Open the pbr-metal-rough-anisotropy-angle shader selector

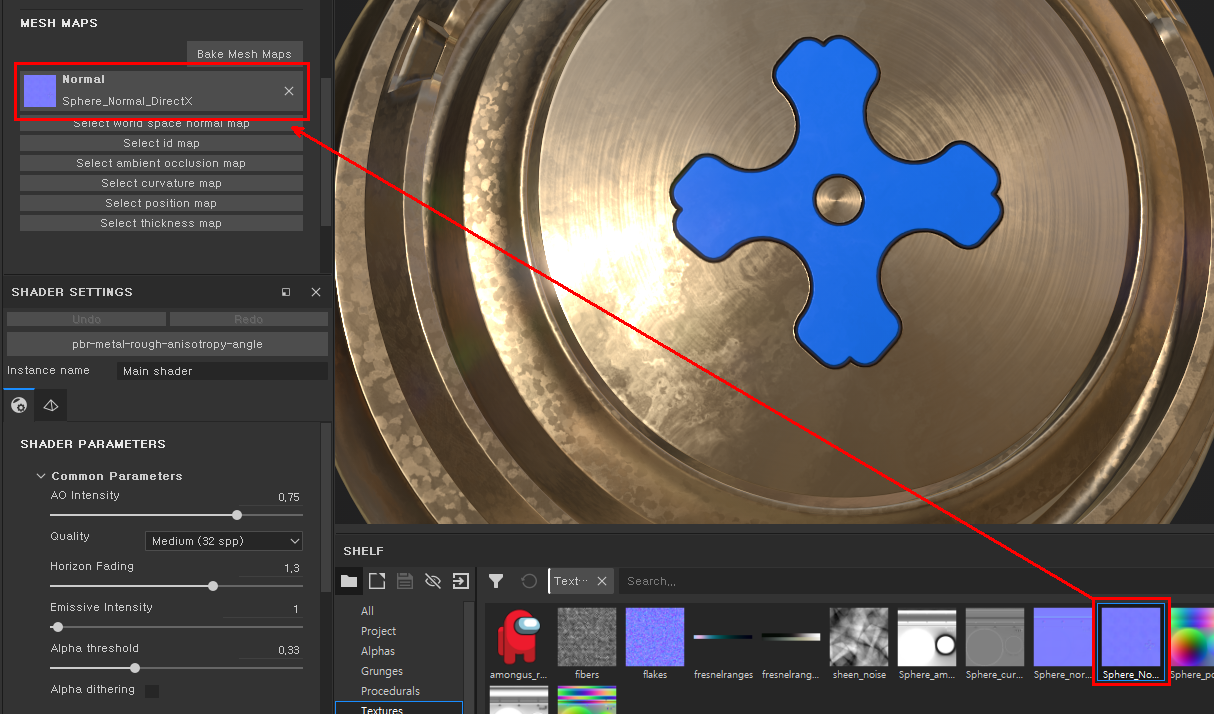(x=167, y=344)
